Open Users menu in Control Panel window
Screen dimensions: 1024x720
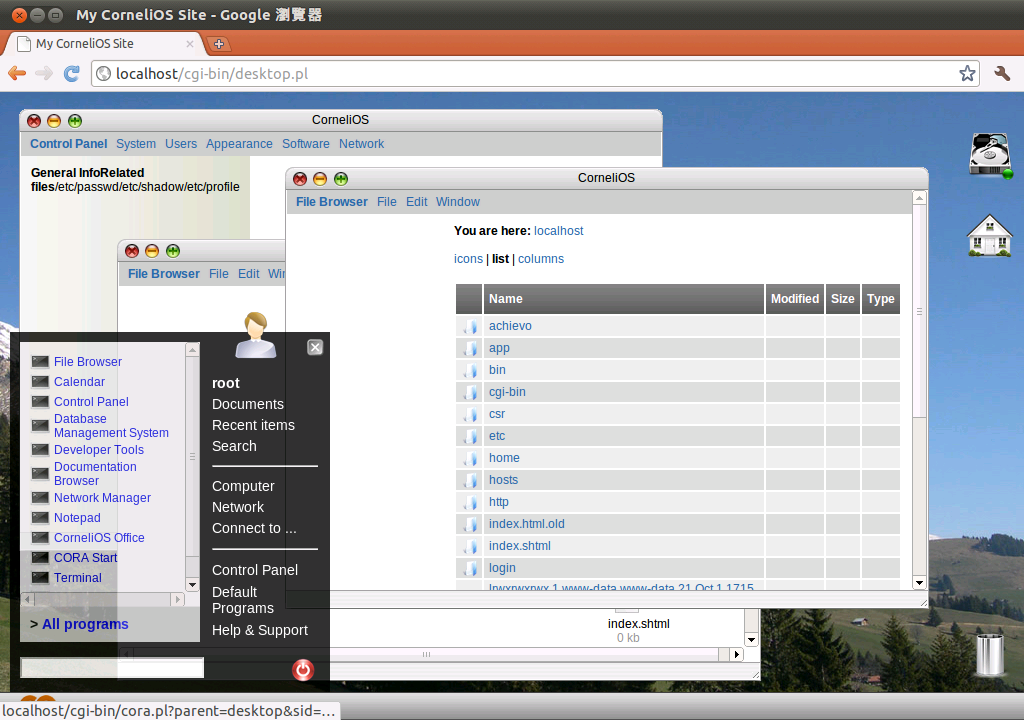181,144
